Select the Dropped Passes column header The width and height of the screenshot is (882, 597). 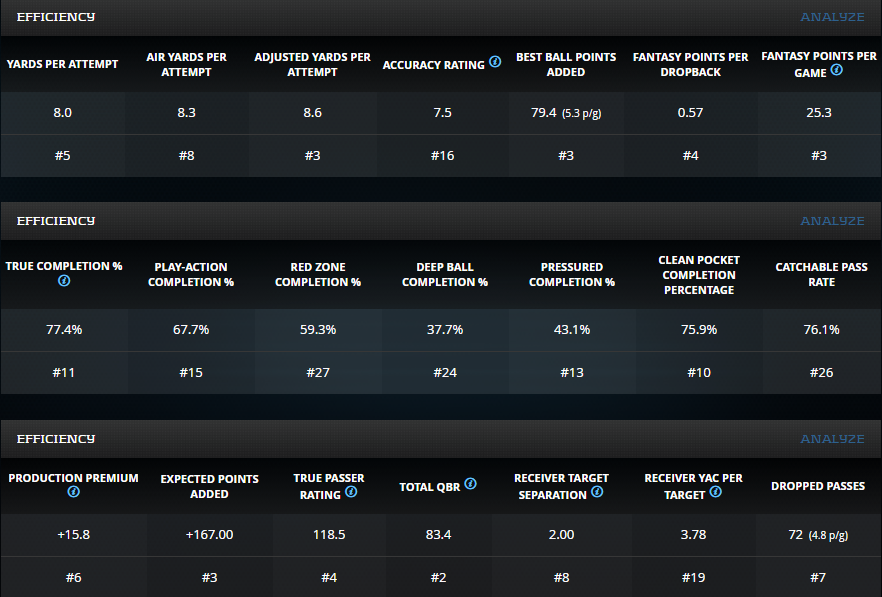click(x=818, y=486)
